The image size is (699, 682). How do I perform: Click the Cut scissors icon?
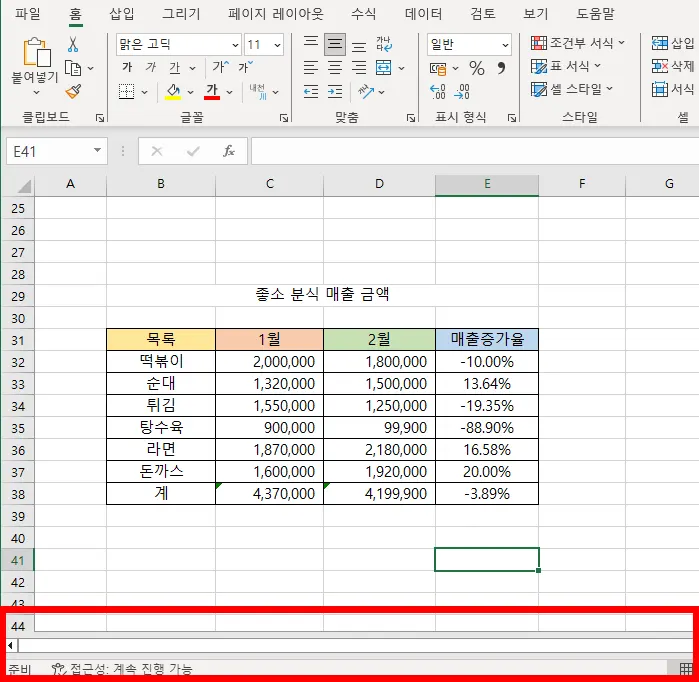pyautogui.click(x=73, y=45)
